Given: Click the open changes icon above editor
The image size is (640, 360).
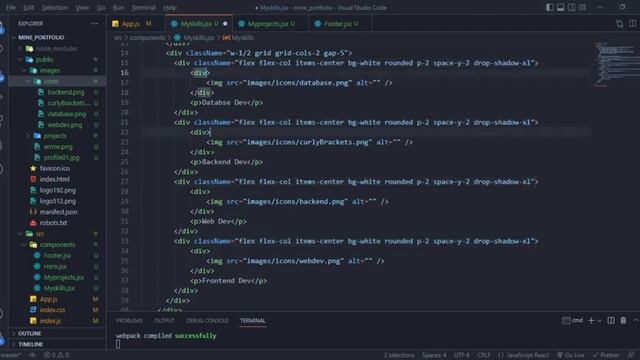Looking at the screenshot, I should tap(620, 24).
